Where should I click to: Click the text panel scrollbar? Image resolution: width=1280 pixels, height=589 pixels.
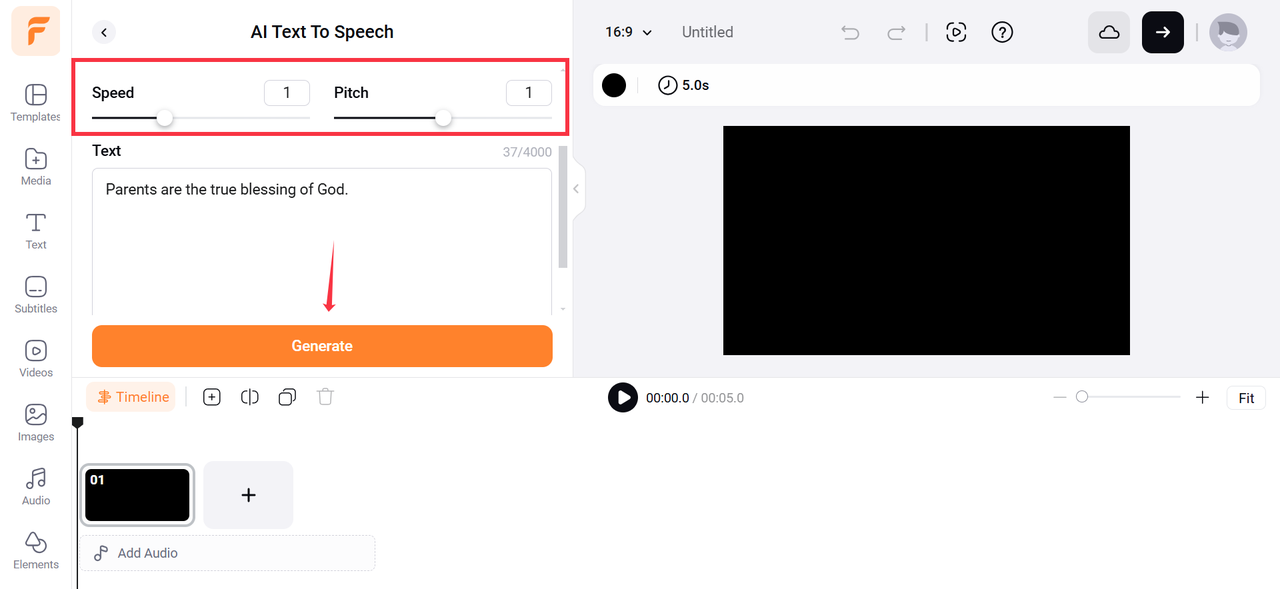coord(563,208)
